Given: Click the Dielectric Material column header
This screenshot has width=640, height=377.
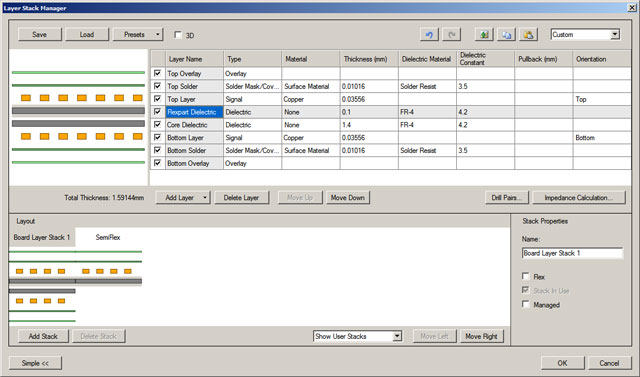Looking at the screenshot, I should coord(427,59).
